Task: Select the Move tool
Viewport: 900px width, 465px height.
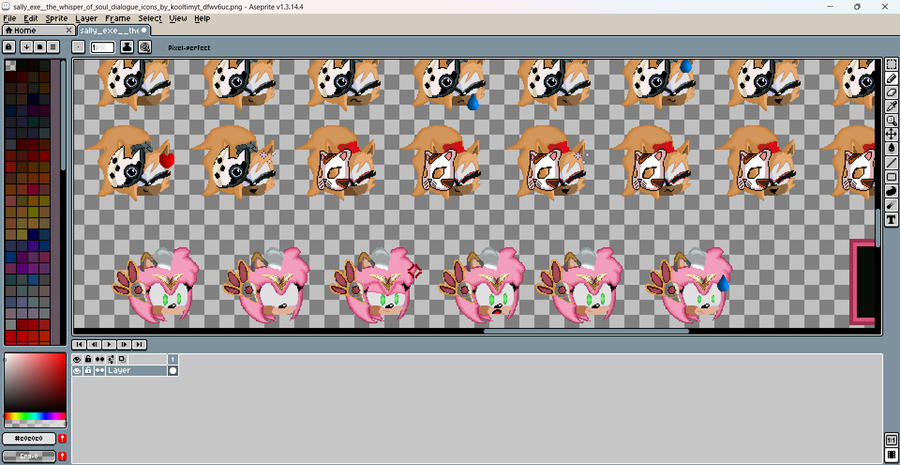Action: (x=891, y=134)
